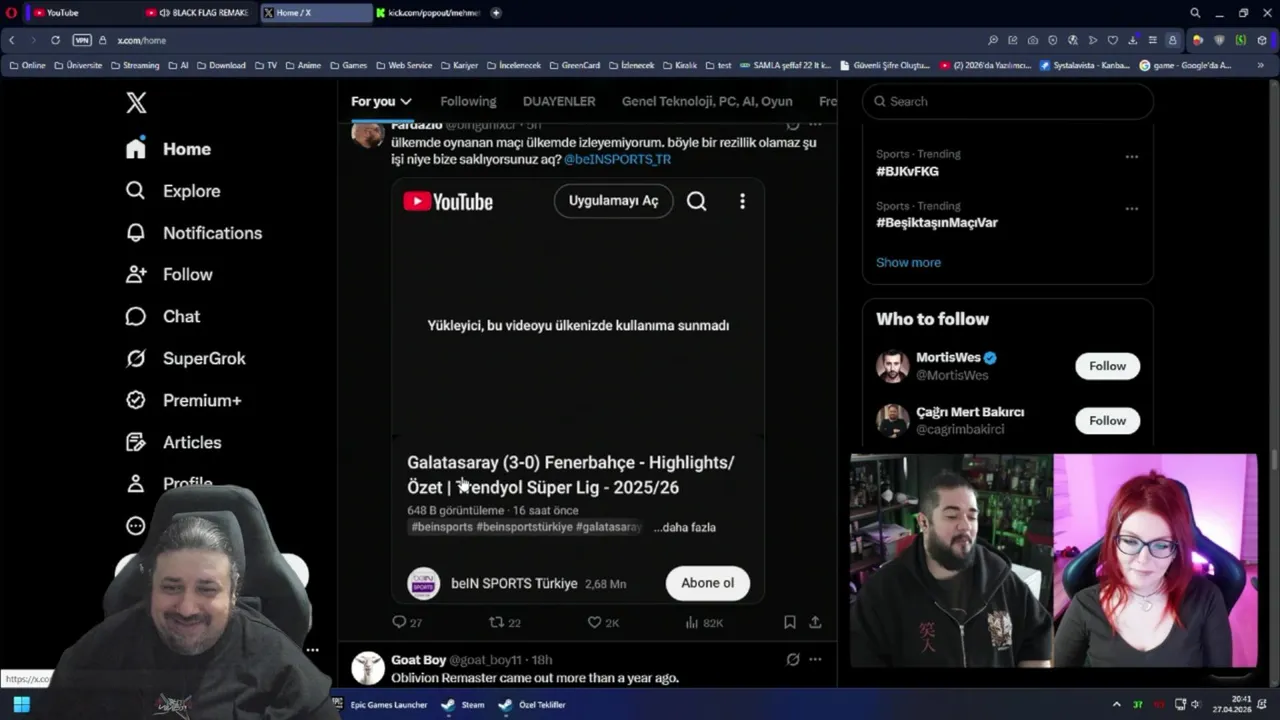Like the post with 2K likes
This screenshot has width=1280, height=720.
click(x=603, y=622)
